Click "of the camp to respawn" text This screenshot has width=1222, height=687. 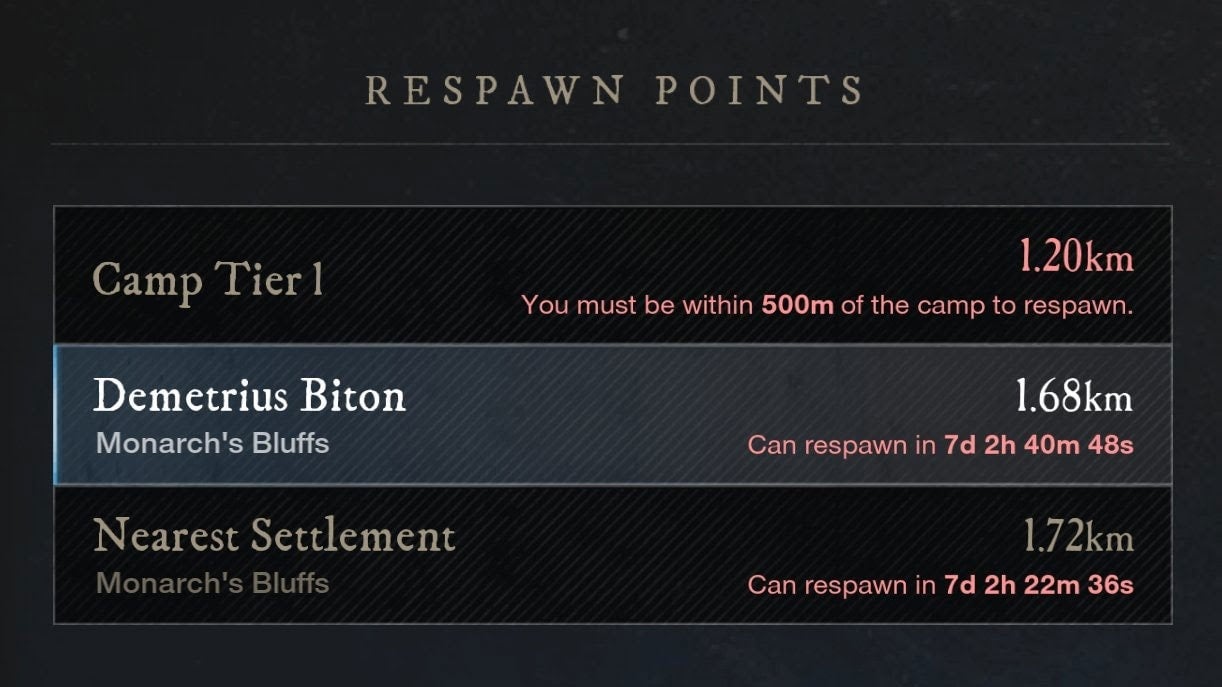(x=986, y=305)
